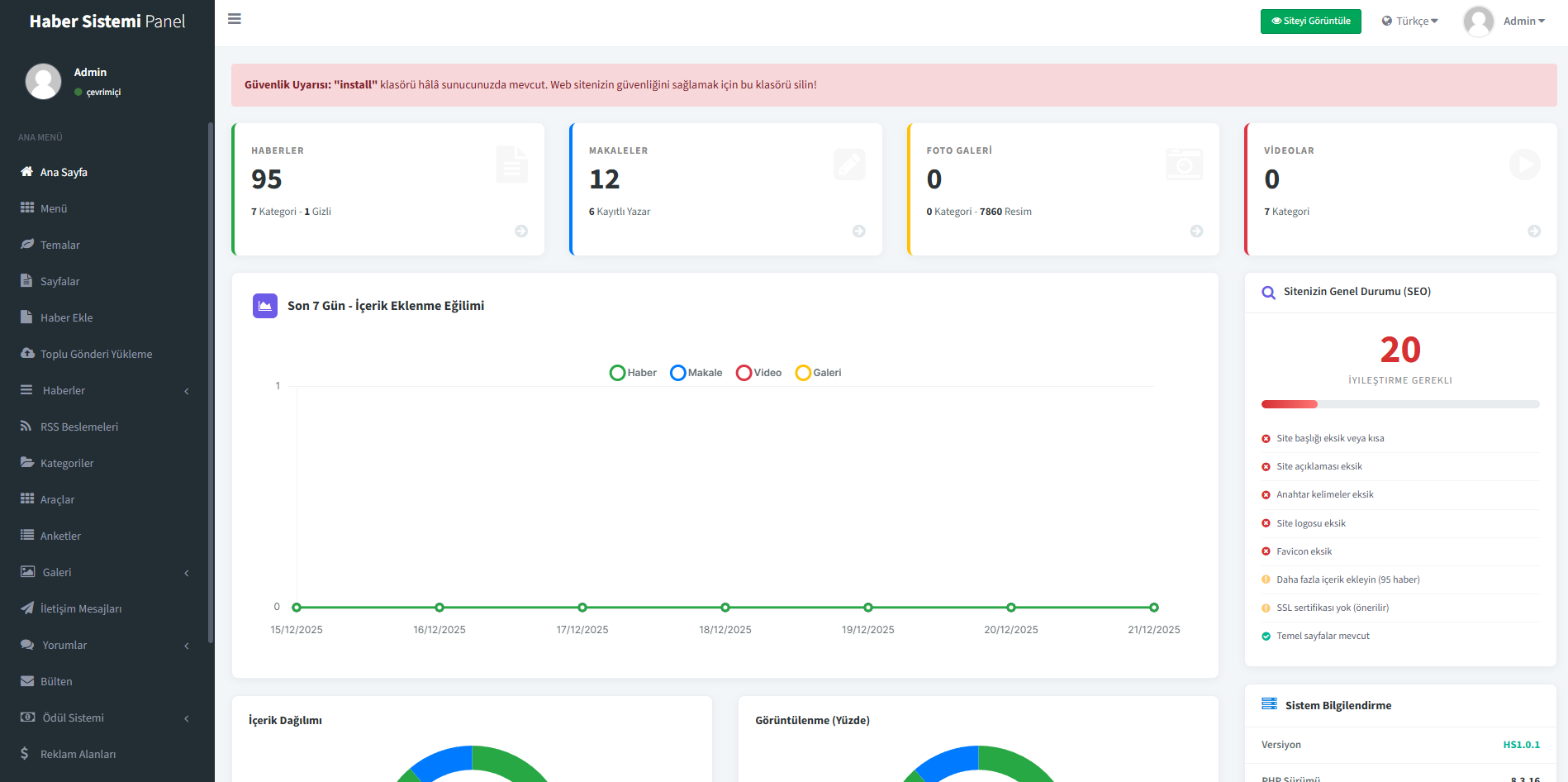Click the 21/12/2025 data point on chart
This screenshot has width=1568, height=782.
[1153, 608]
